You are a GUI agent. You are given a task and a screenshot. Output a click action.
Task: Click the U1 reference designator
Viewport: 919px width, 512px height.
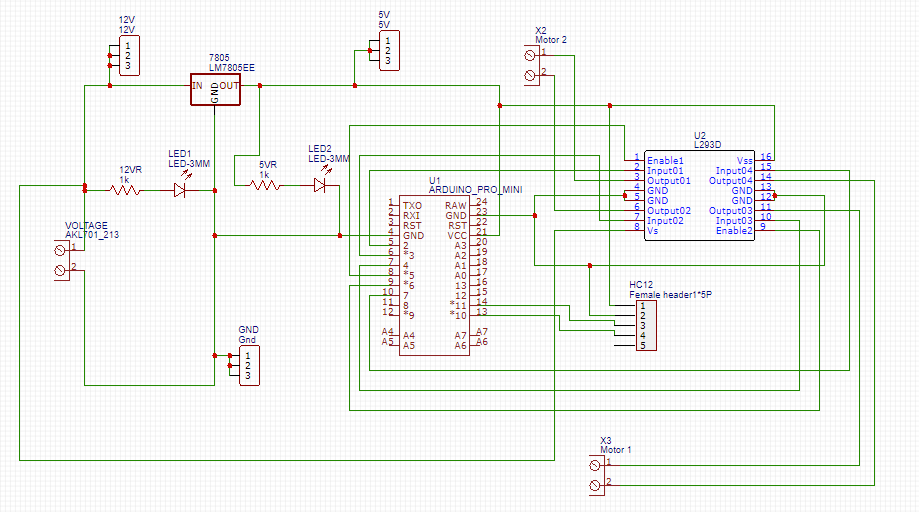[x=434, y=180]
